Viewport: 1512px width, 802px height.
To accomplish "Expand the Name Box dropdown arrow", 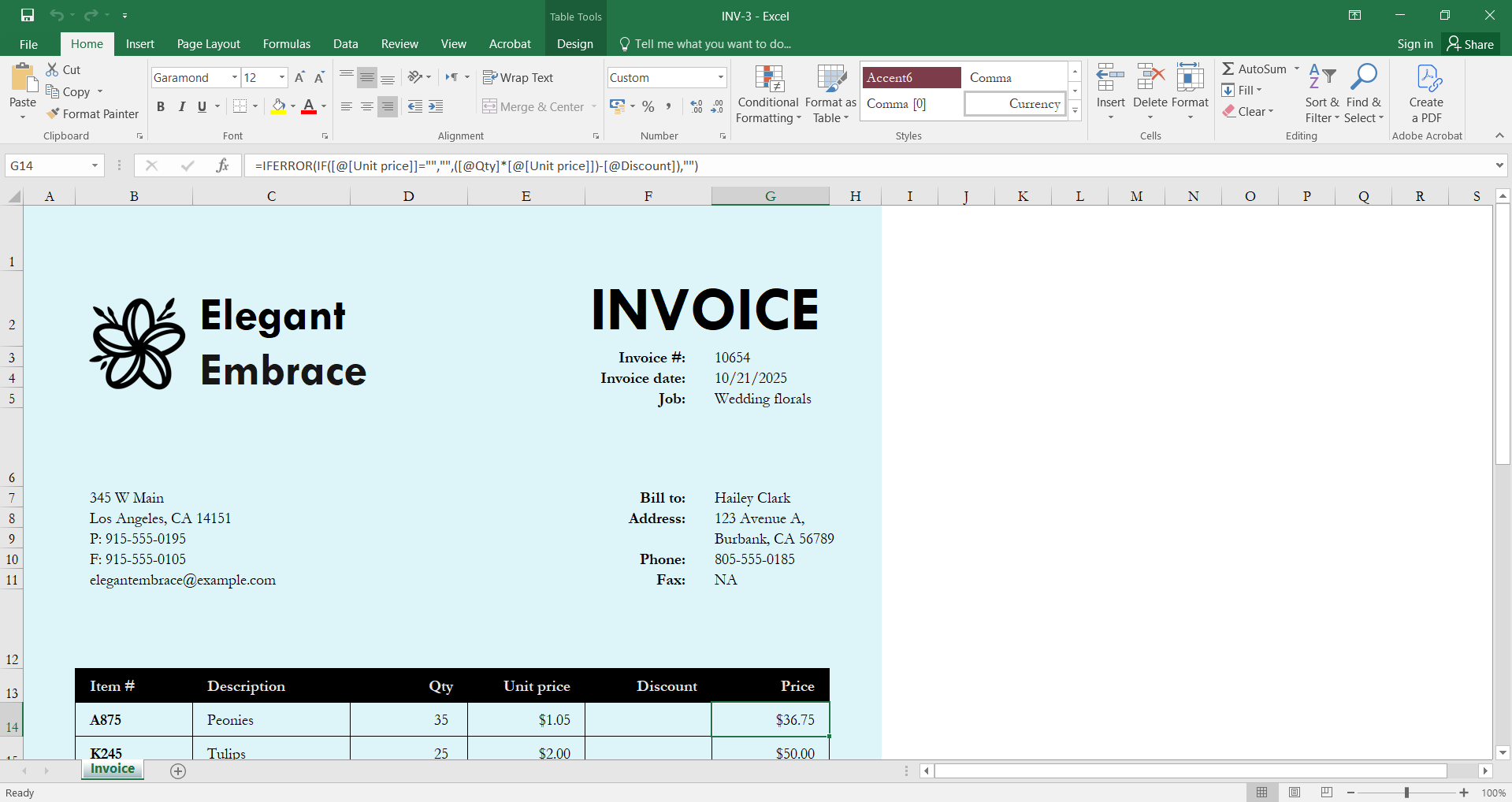I will 95,165.
